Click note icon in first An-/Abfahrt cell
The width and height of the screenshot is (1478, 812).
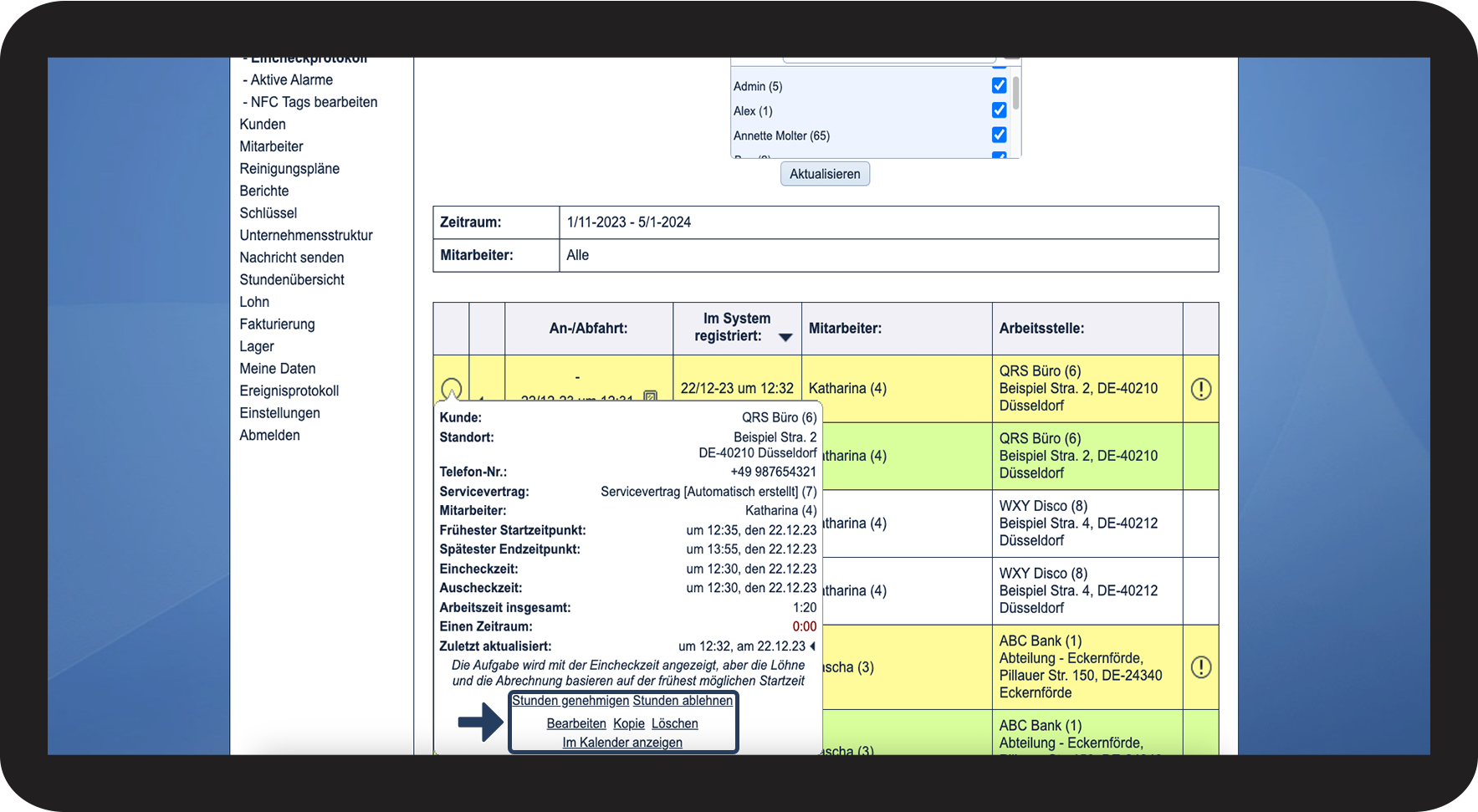(x=650, y=396)
